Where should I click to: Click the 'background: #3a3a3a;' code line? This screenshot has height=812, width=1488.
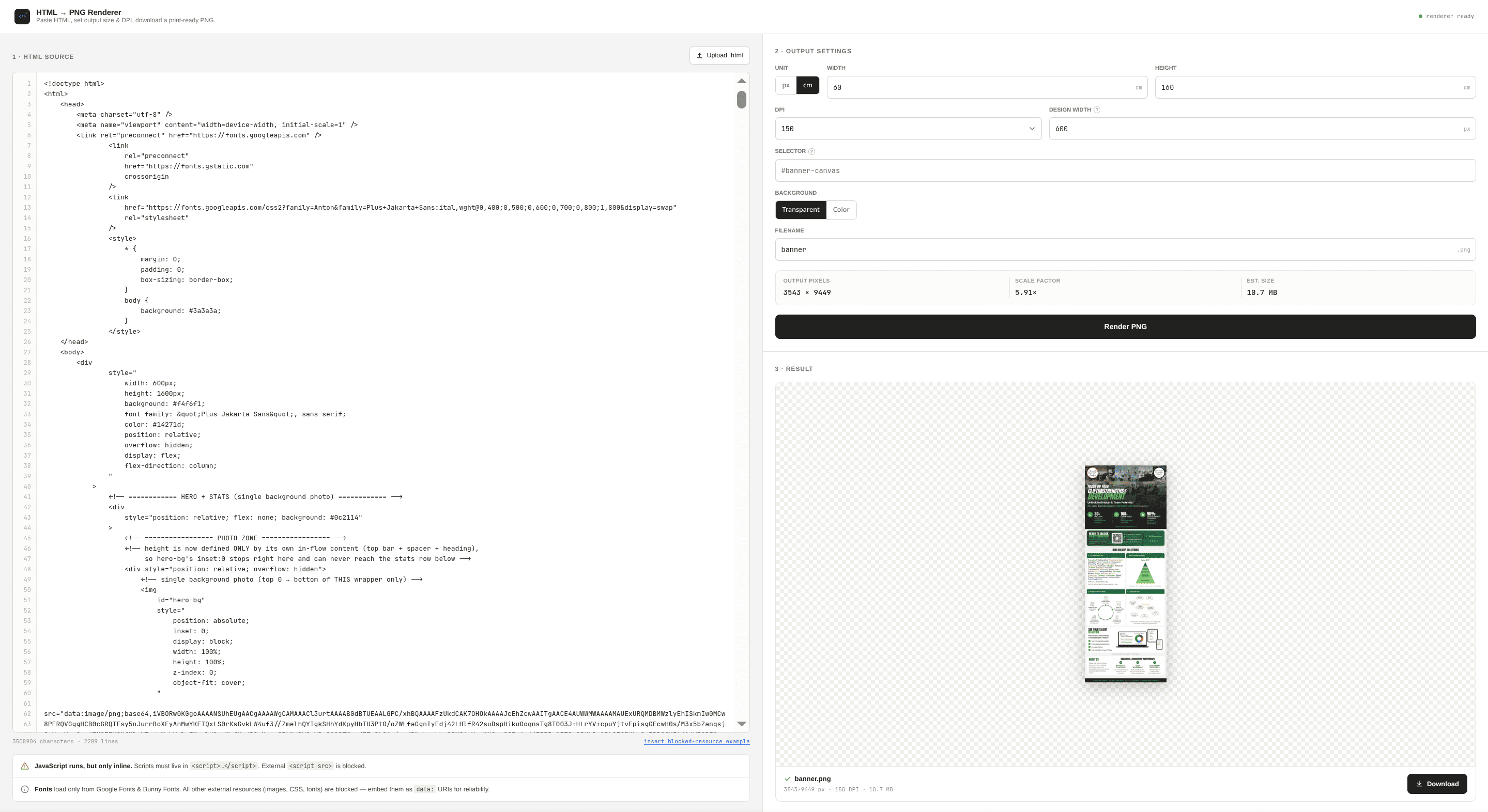[x=181, y=311]
